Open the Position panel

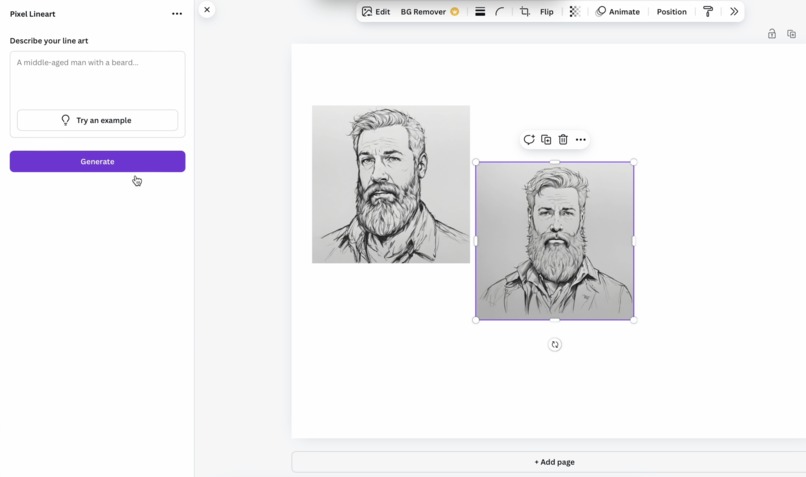pyautogui.click(x=671, y=12)
